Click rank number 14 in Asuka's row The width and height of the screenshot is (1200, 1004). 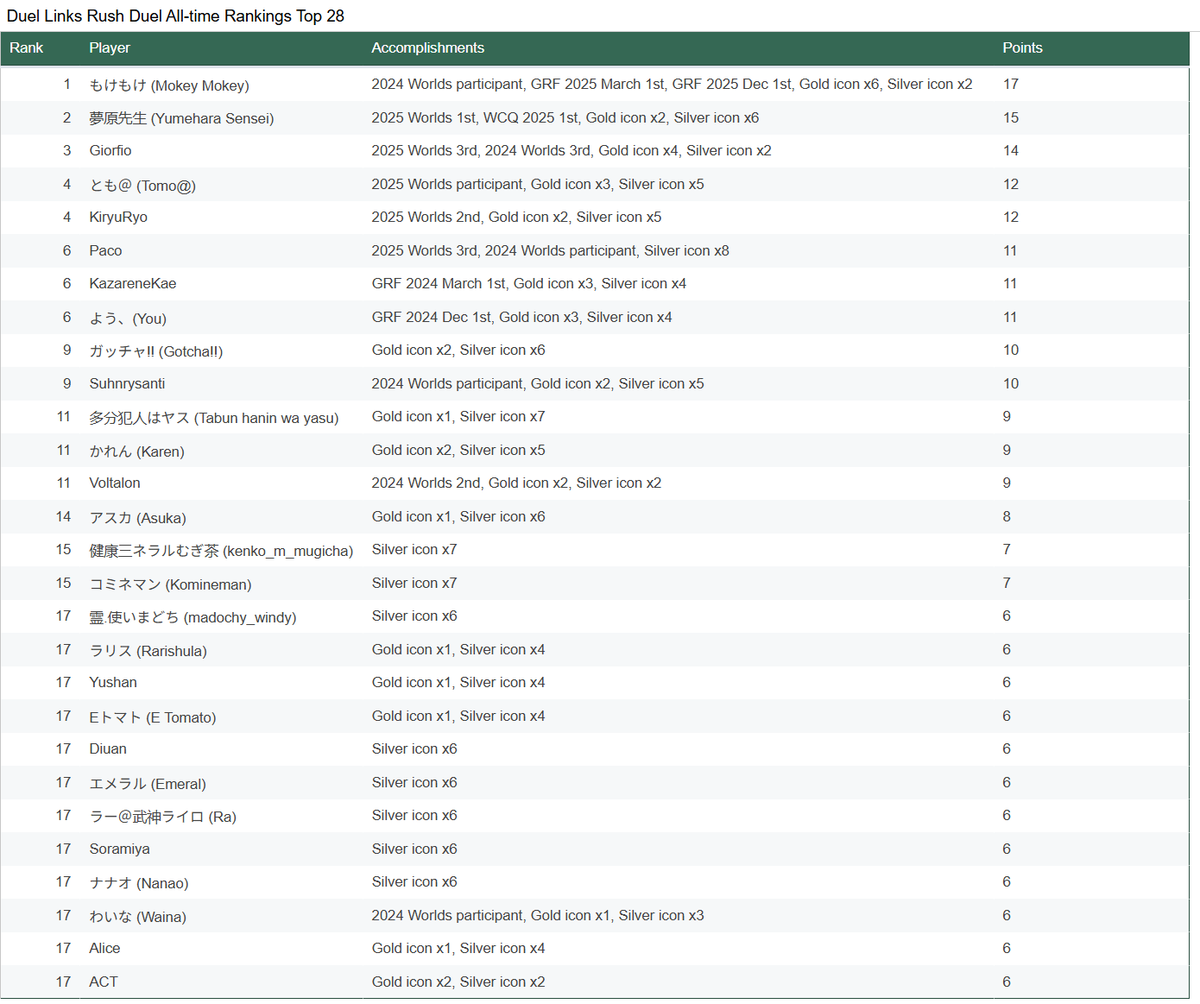64,517
